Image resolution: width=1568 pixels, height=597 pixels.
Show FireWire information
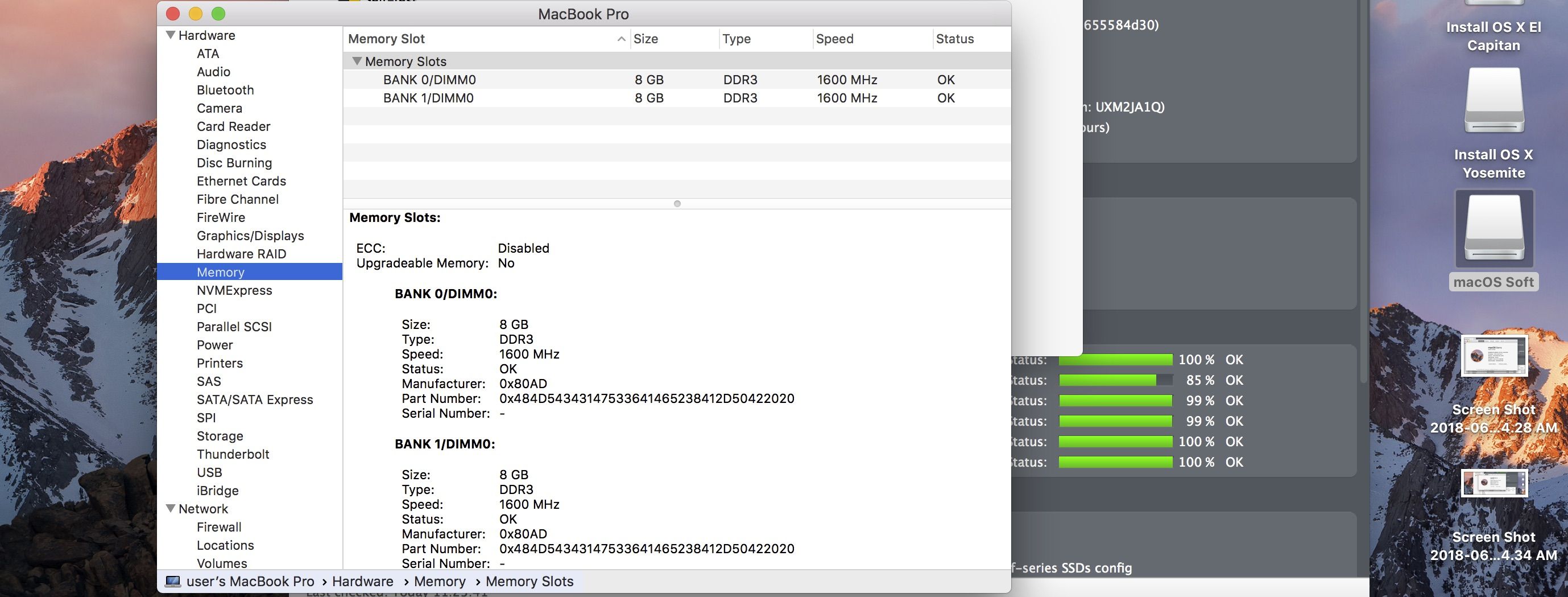click(221, 217)
